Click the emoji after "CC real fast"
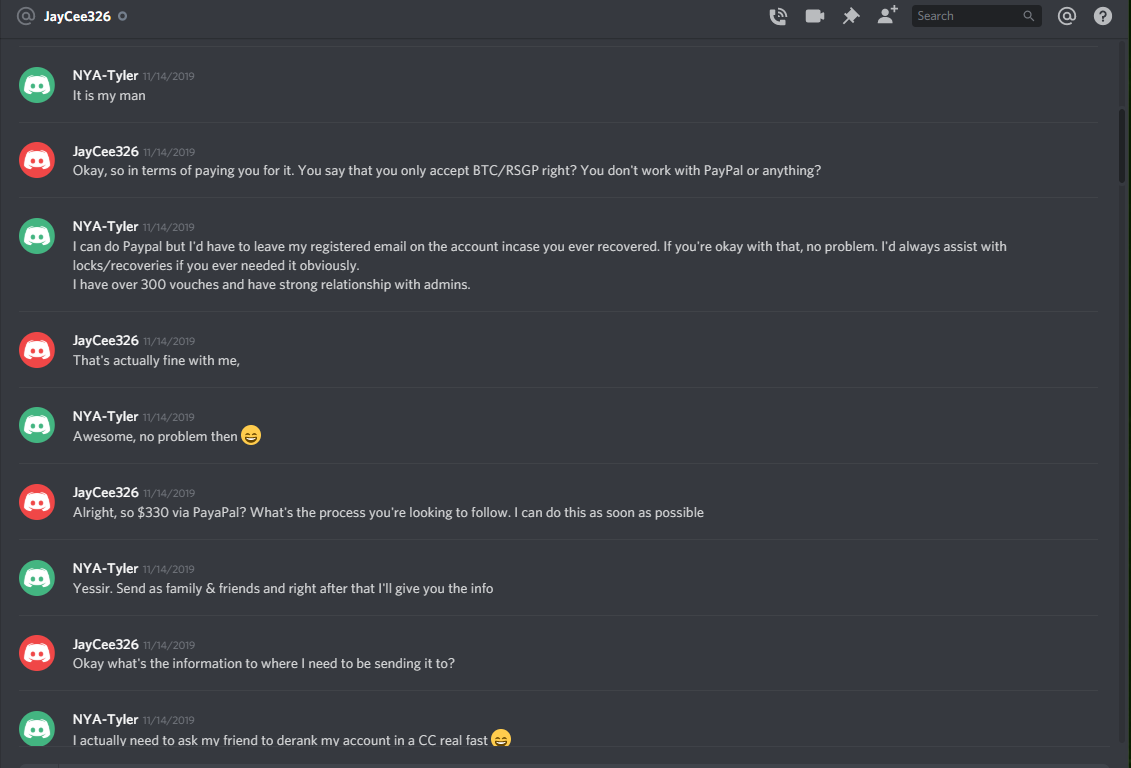The height and width of the screenshot is (768, 1131). tap(501, 740)
